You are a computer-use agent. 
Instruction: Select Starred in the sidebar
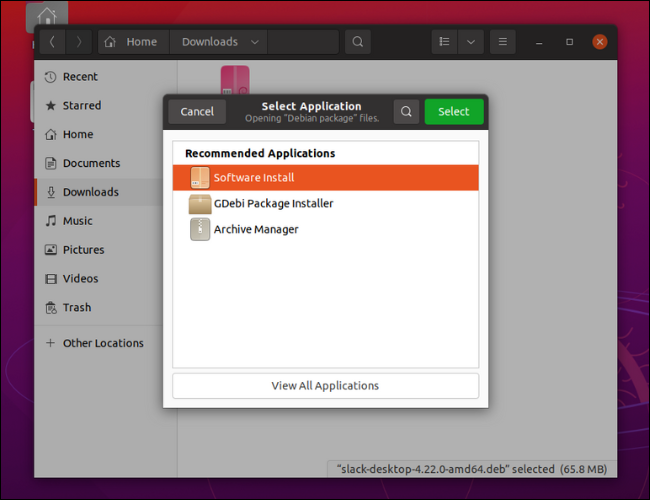coord(81,106)
